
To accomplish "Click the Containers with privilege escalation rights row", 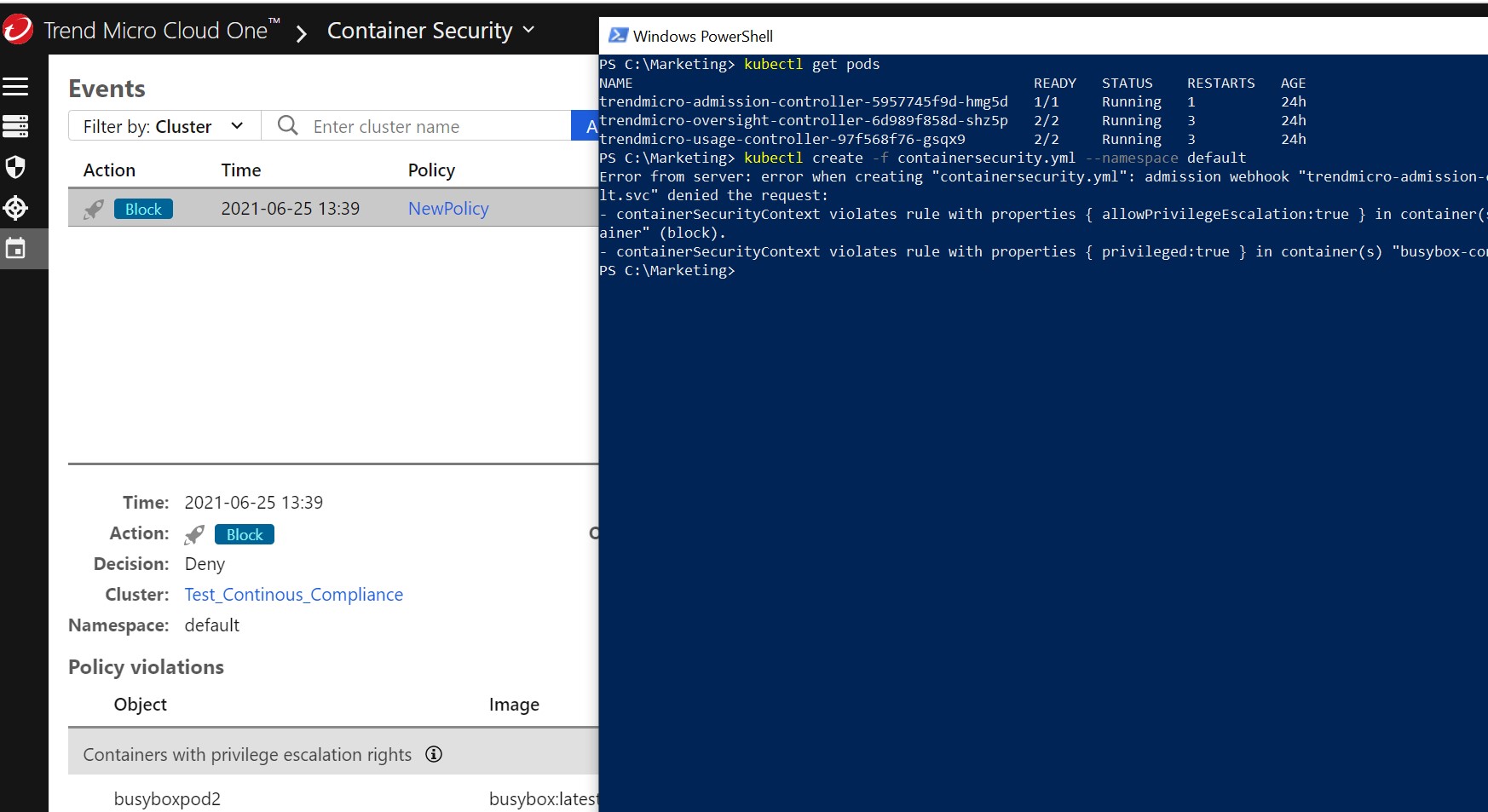I will click(x=333, y=752).
